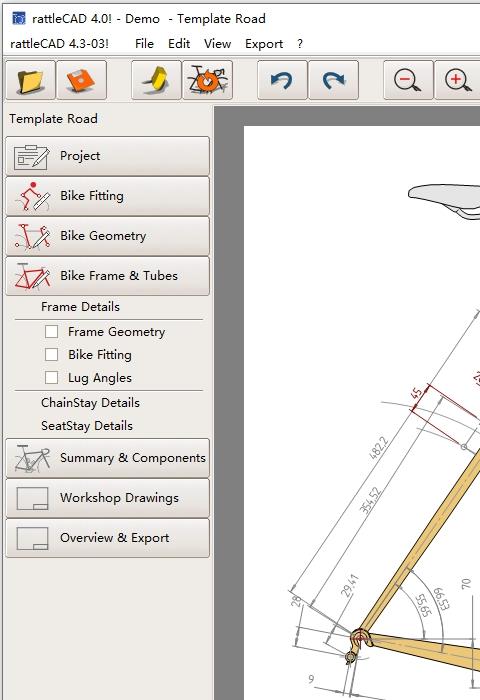Click the 354.52 dimension value in drawing
The image size is (480, 700).
pos(371,500)
